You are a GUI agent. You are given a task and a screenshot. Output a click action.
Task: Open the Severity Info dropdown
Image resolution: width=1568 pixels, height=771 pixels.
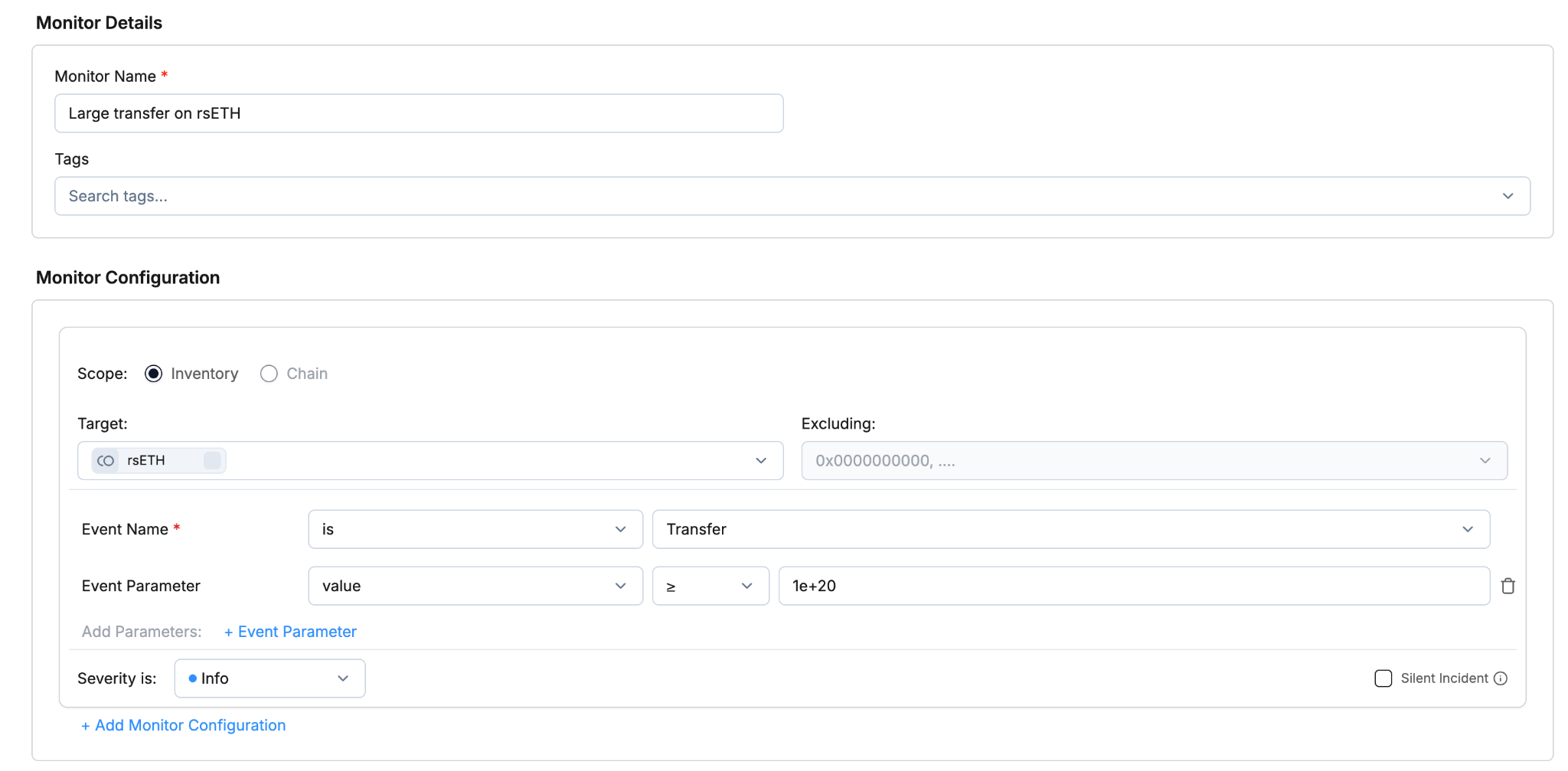point(269,678)
